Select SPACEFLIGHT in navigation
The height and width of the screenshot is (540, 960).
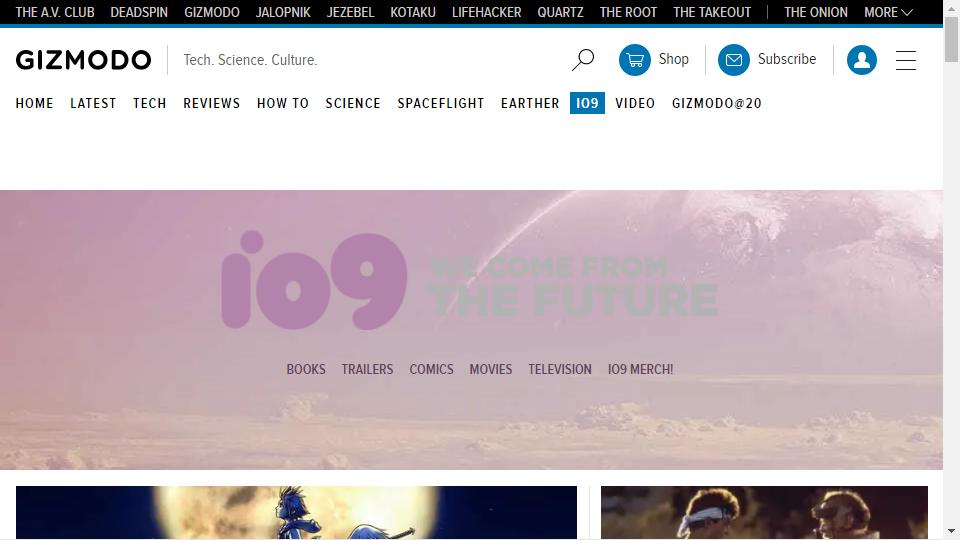coord(441,103)
